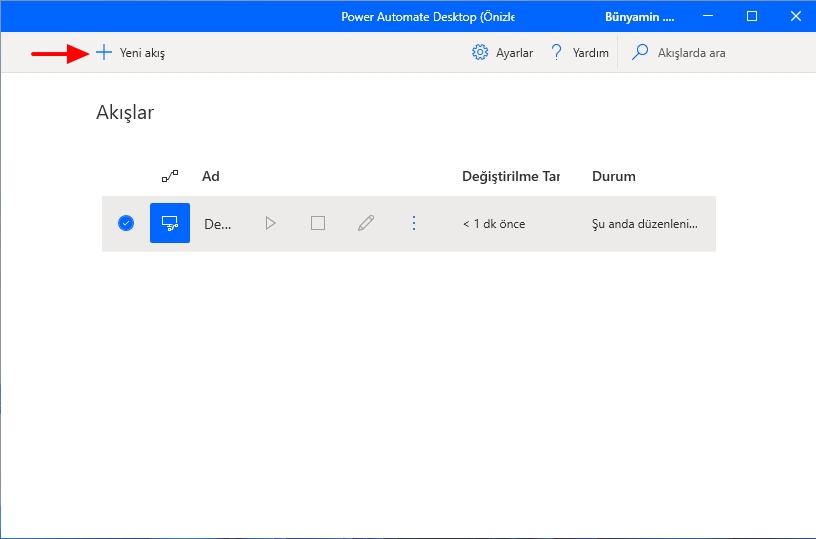Click the flow type column header icon
The width and height of the screenshot is (816, 539).
[x=170, y=176]
